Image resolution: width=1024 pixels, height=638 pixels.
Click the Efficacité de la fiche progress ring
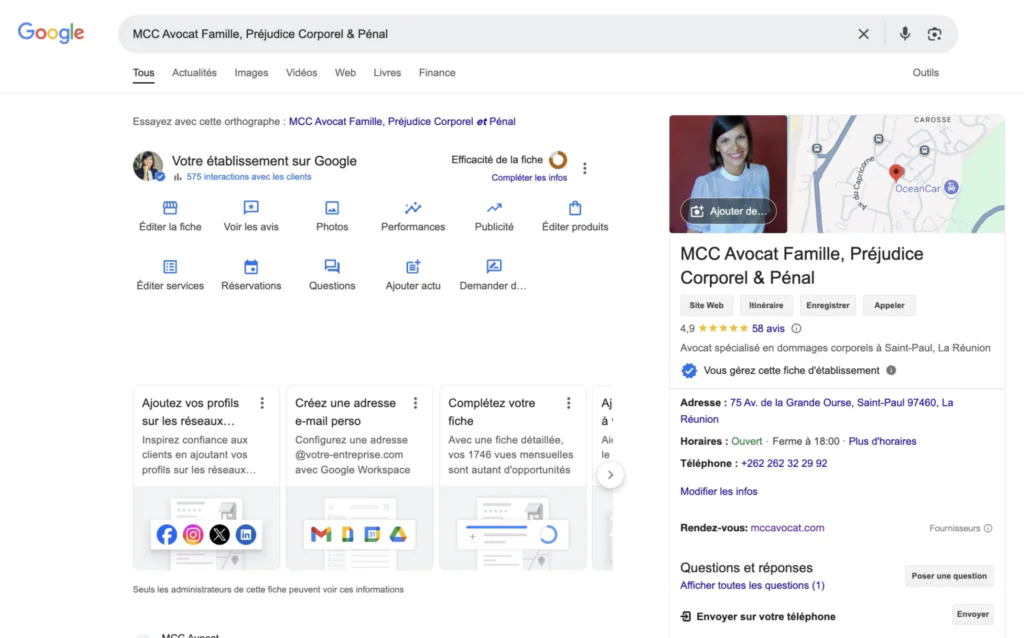click(x=558, y=160)
